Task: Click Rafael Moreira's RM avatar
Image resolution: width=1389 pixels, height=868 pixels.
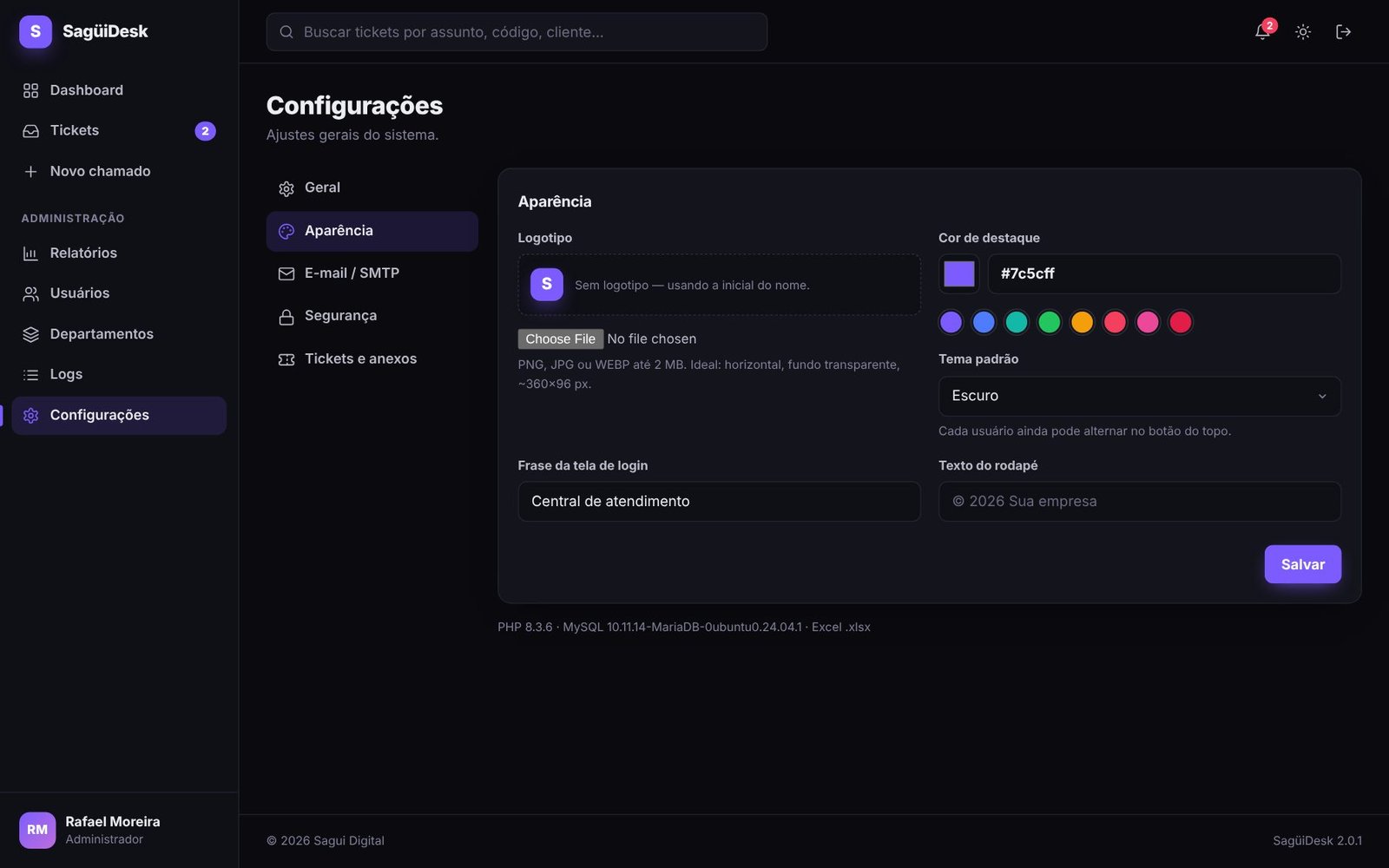Action: pyautogui.click(x=37, y=830)
